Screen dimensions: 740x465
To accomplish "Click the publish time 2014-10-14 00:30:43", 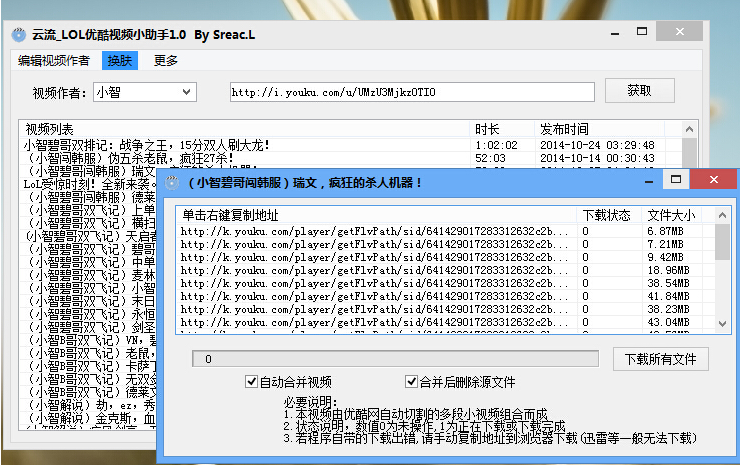I will (597, 158).
